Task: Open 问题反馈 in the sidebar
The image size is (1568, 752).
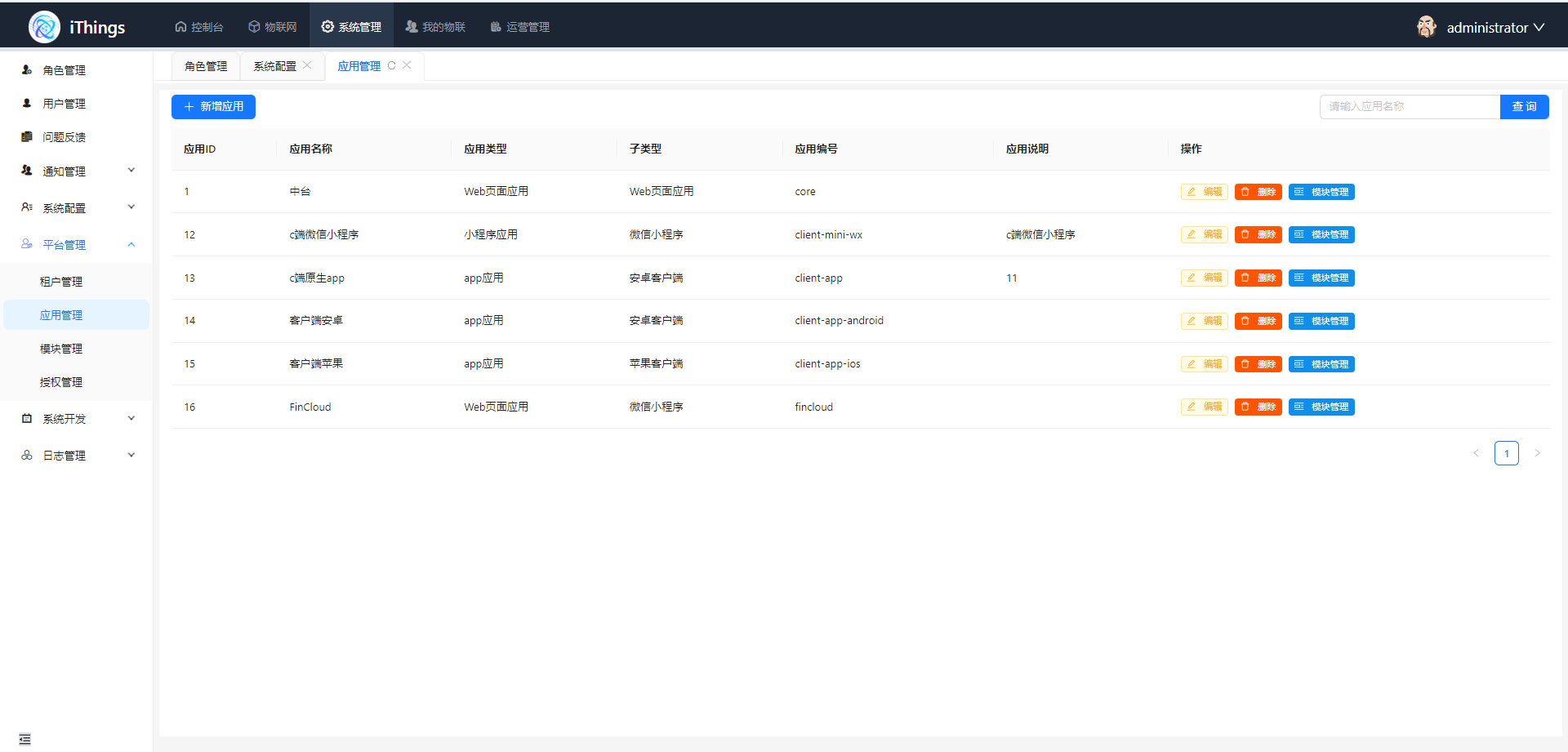Action: [64, 137]
